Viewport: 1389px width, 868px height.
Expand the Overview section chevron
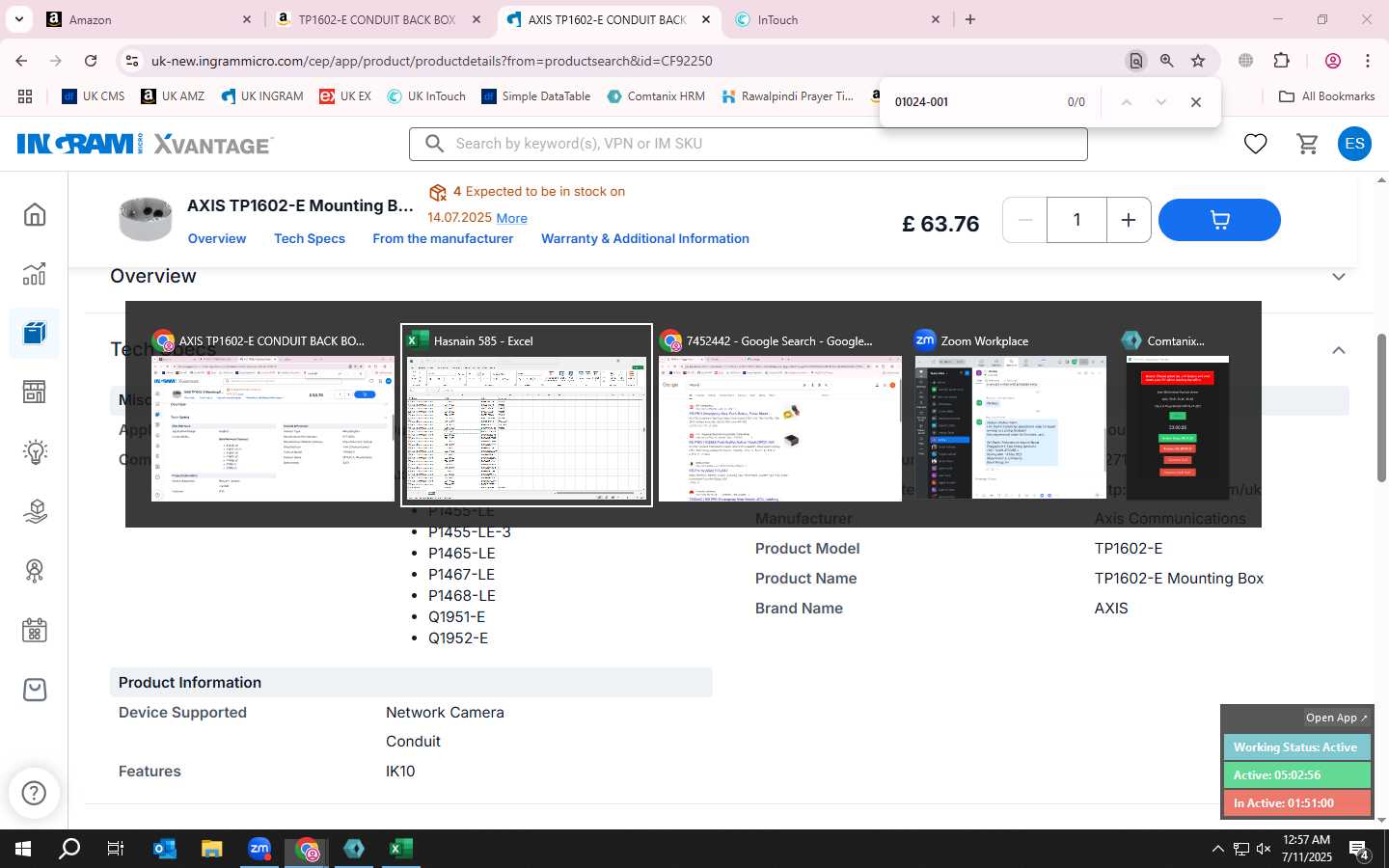click(1339, 277)
